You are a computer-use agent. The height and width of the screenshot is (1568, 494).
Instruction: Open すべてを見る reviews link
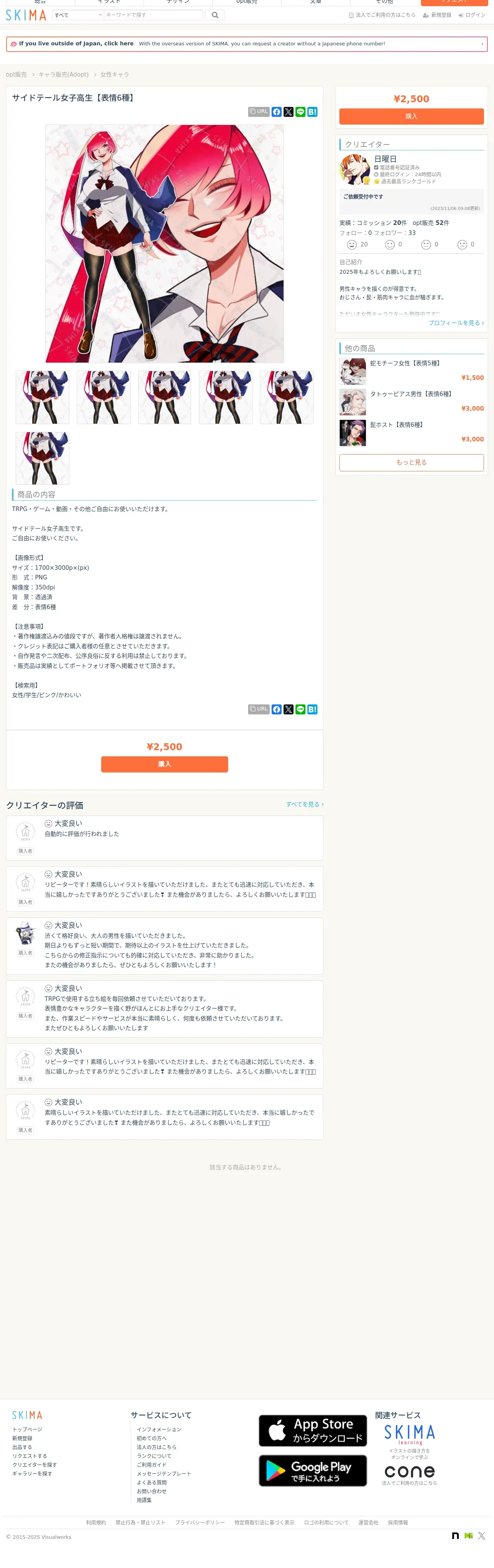[305, 805]
